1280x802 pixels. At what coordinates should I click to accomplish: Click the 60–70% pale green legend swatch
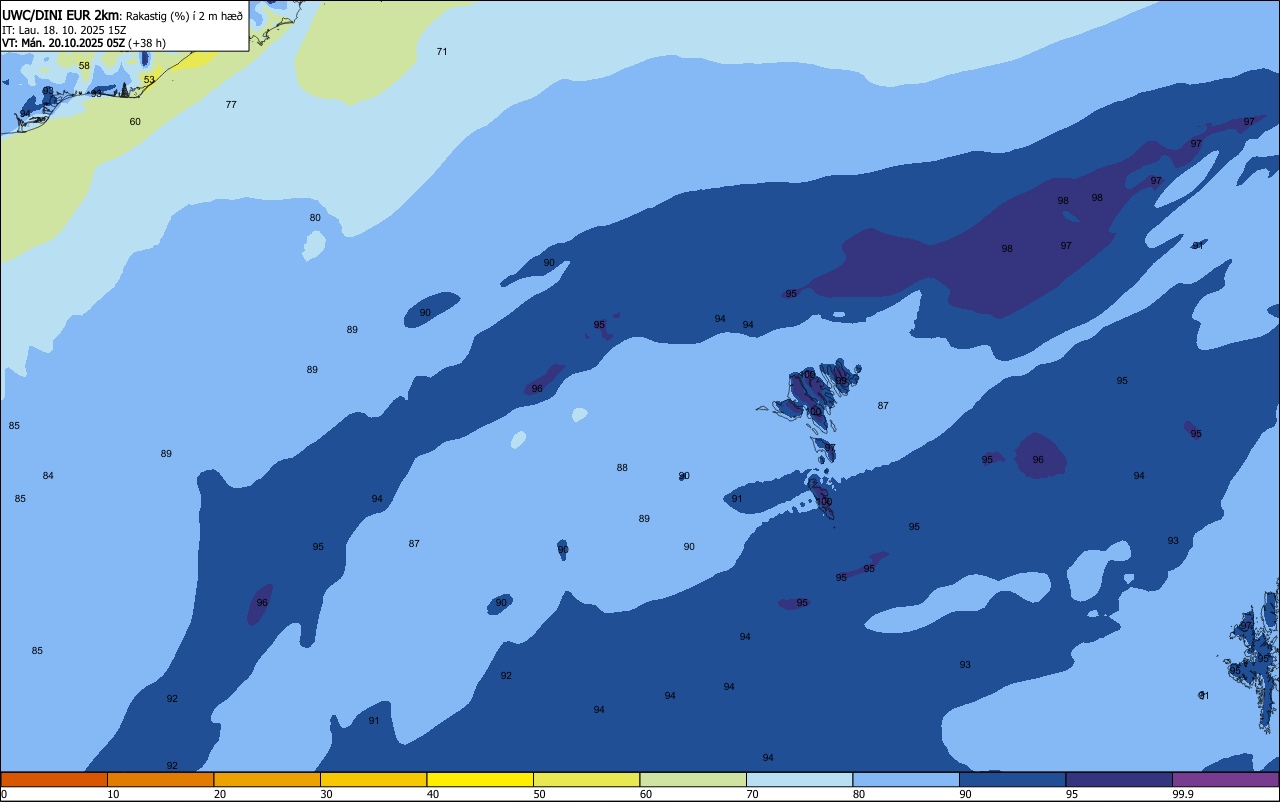(x=693, y=779)
